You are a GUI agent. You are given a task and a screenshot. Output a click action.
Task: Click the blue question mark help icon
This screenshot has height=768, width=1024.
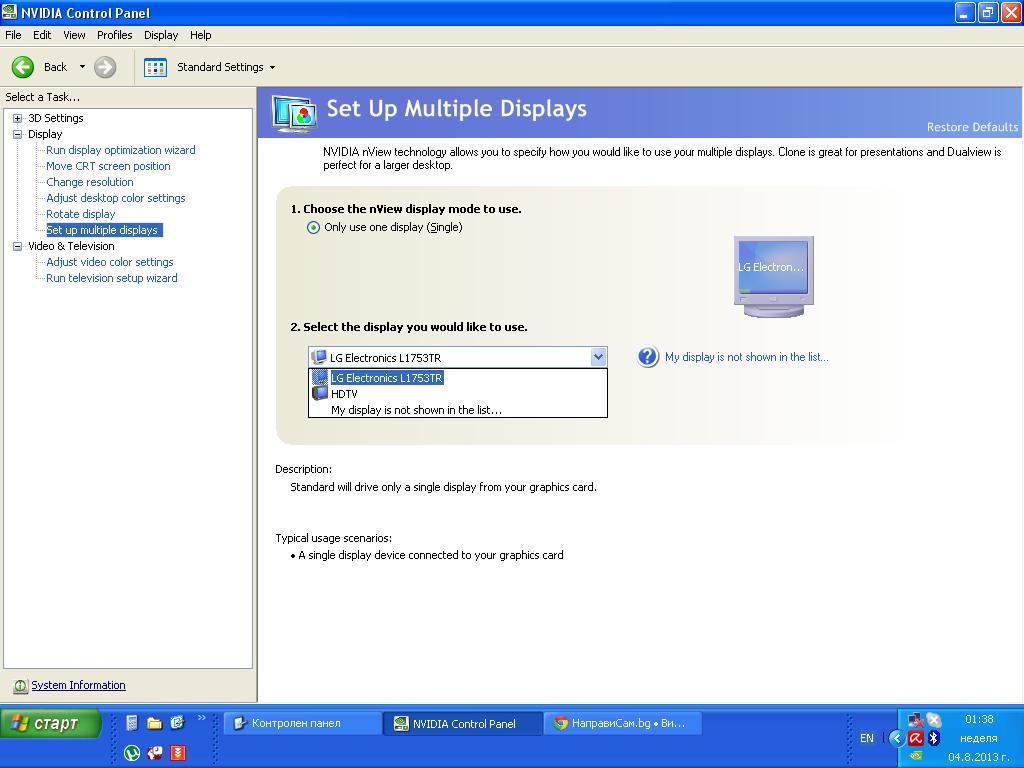[x=648, y=357]
